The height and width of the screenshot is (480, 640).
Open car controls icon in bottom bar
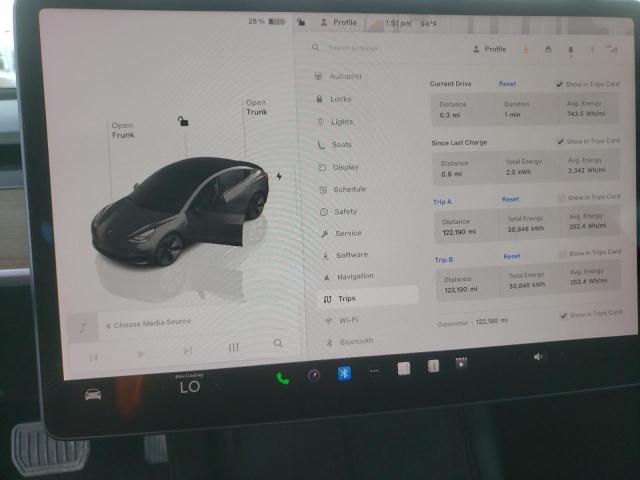coord(93,395)
